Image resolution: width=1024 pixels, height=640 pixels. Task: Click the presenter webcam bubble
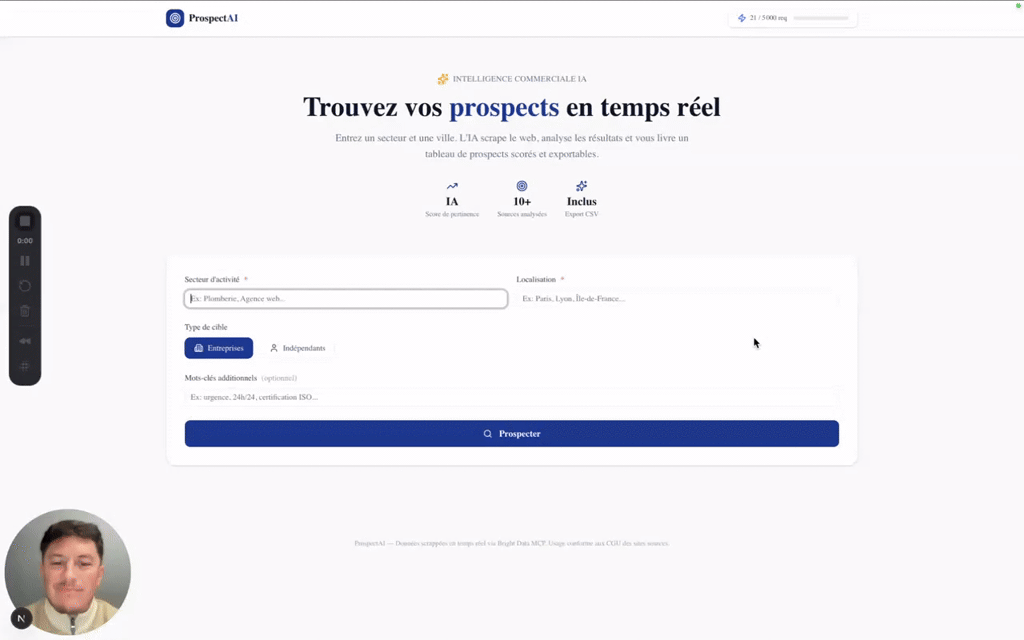pos(68,572)
